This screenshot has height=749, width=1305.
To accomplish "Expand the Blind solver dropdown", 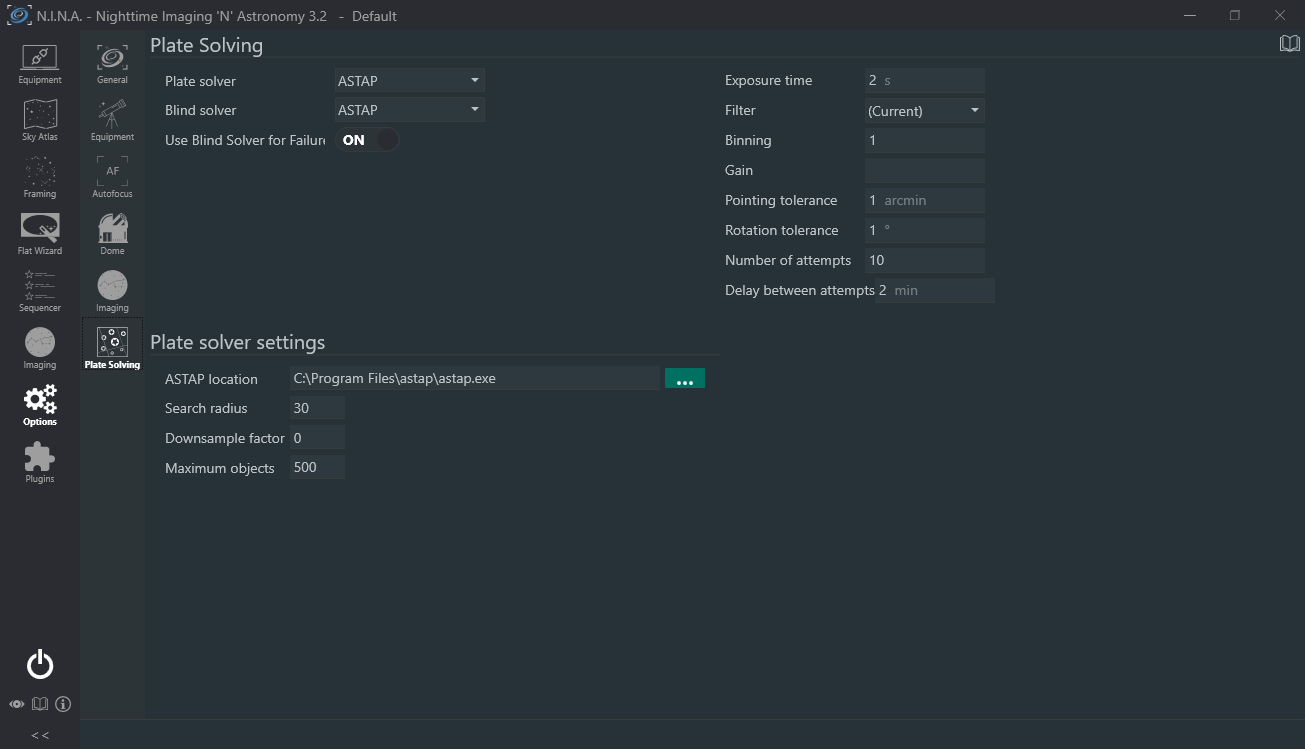I will pos(409,110).
